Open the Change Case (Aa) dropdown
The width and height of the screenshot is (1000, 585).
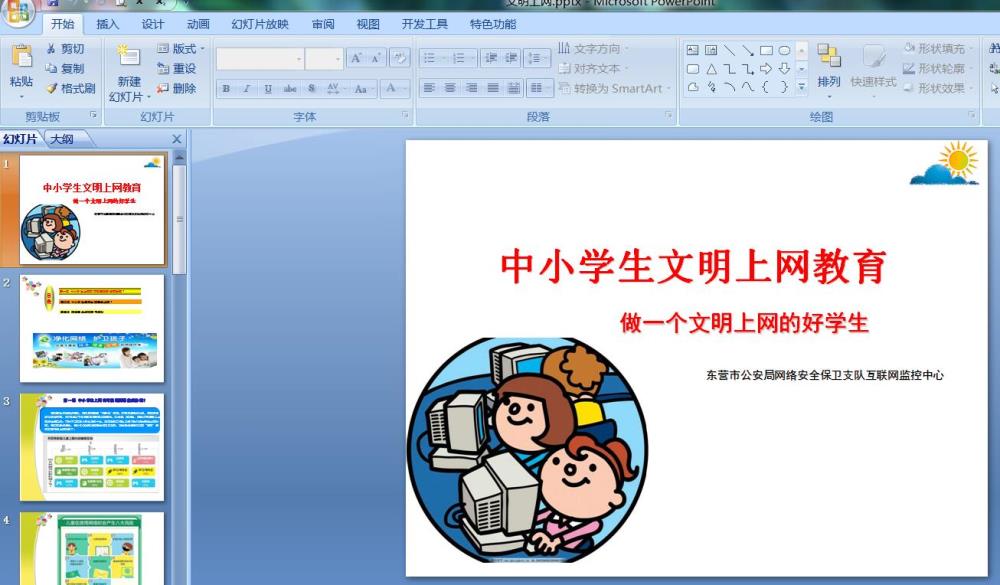(x=364, y=89)
